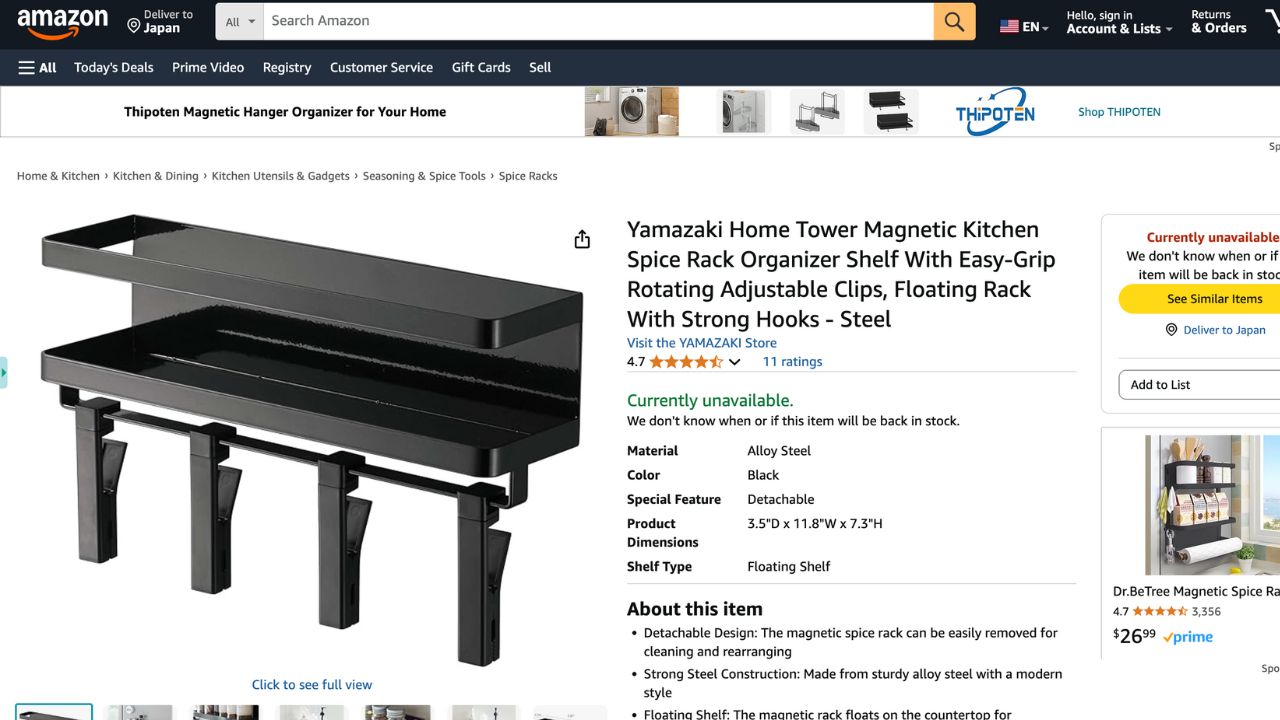
Task: Select Customer Service from the nav bar
Action: [x=381, y=67]
